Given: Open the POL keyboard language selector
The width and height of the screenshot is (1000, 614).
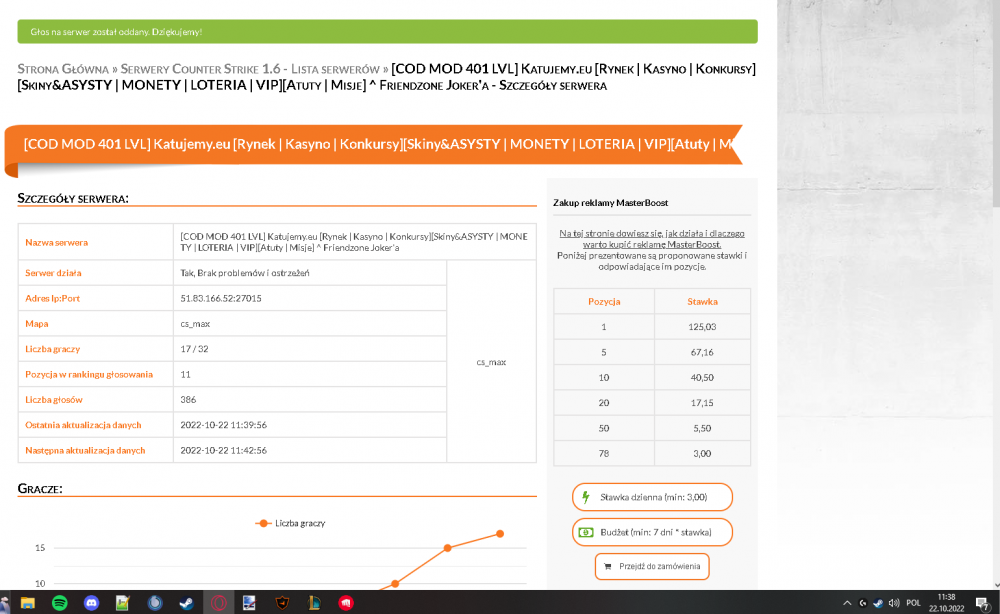Looking at the screenshot, I should [x=913, y=603].
